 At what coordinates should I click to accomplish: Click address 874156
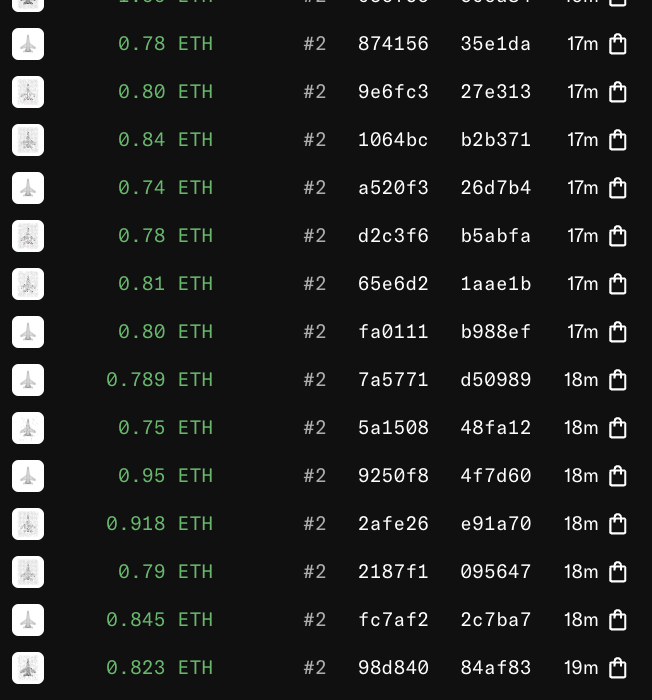coord(393,44)
